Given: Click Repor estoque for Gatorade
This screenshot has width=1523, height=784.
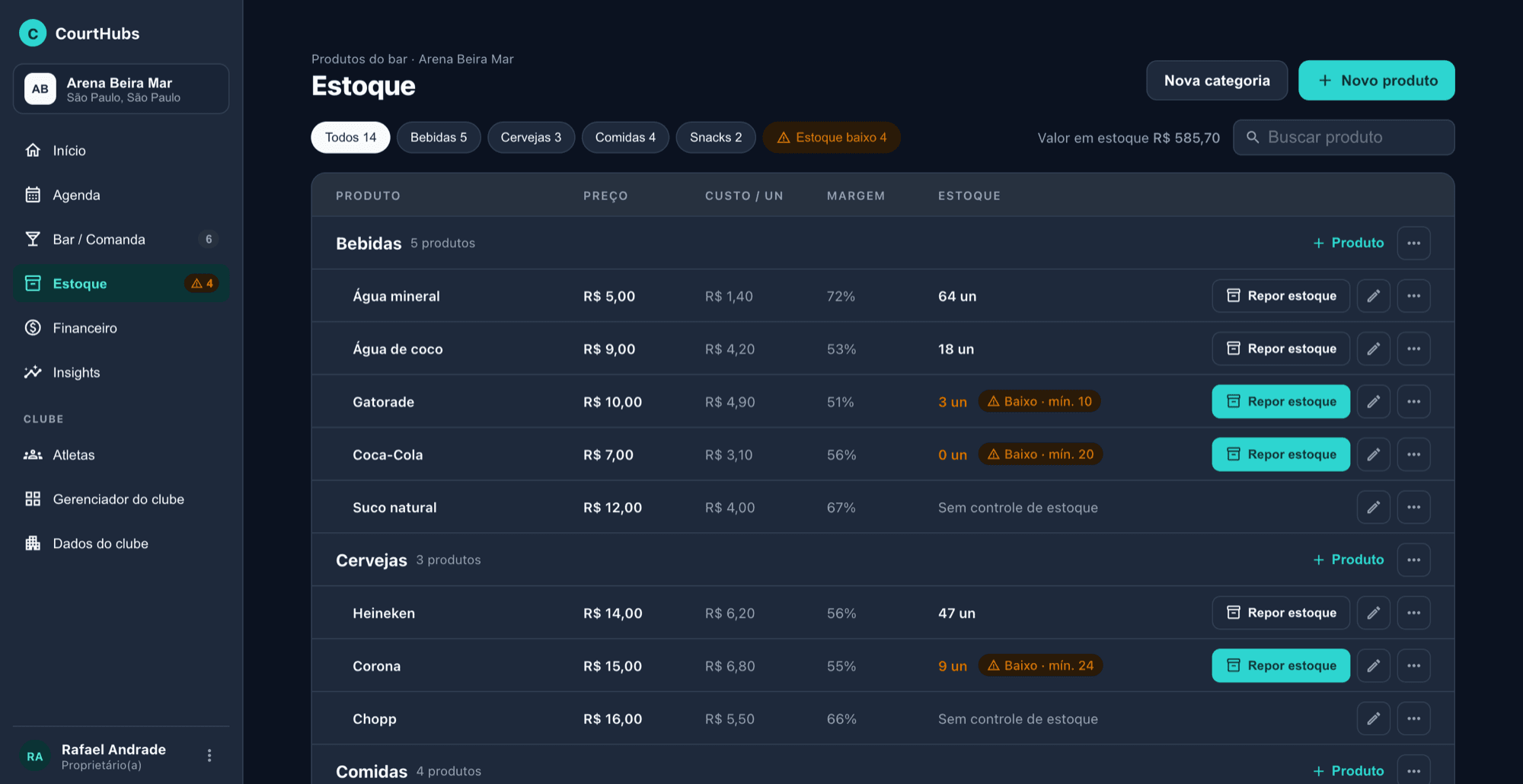Looking at the screenshot, I should pos(1281,402).
